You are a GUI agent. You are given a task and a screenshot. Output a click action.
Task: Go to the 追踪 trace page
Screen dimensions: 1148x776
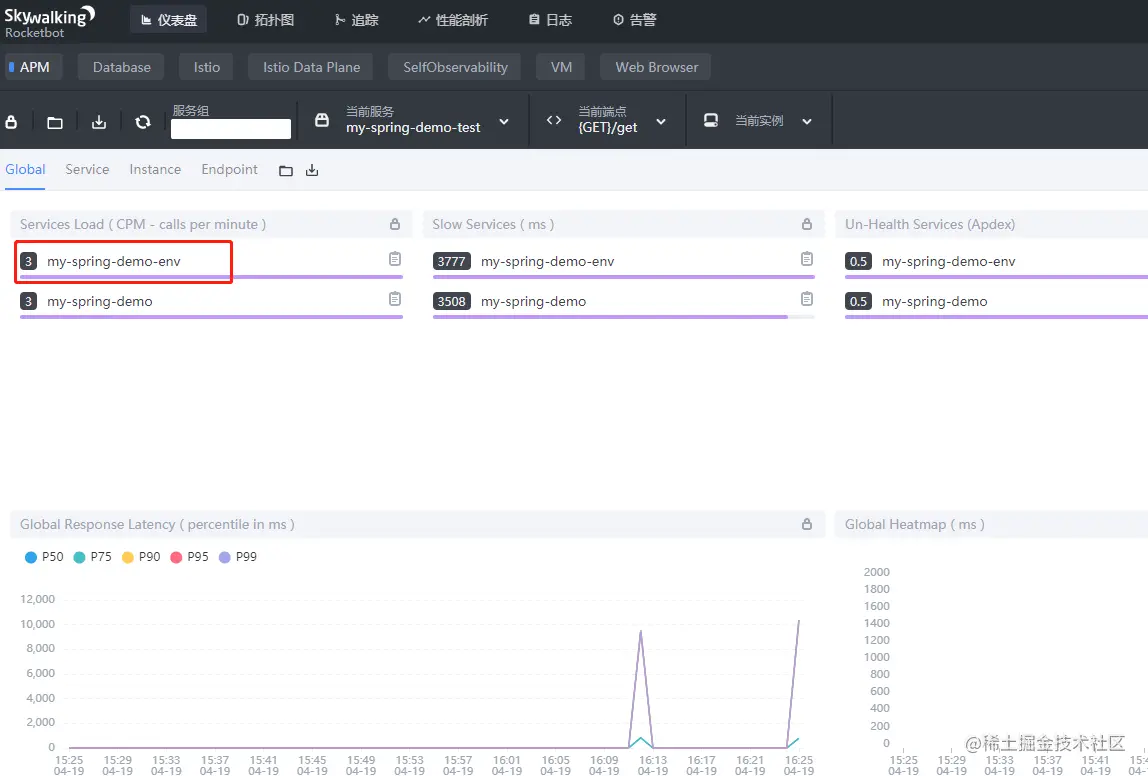[x=357, y=20]
